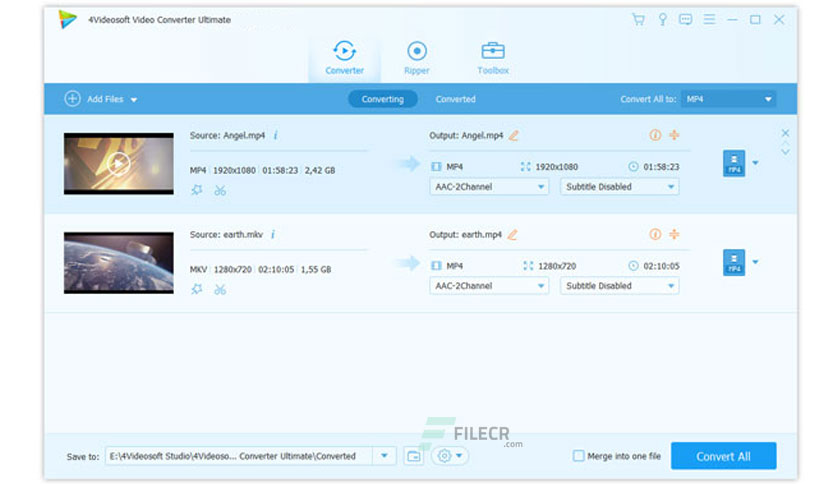Open the AAC-2Channel dropdown for Angel.mp4

coord(489,187)
